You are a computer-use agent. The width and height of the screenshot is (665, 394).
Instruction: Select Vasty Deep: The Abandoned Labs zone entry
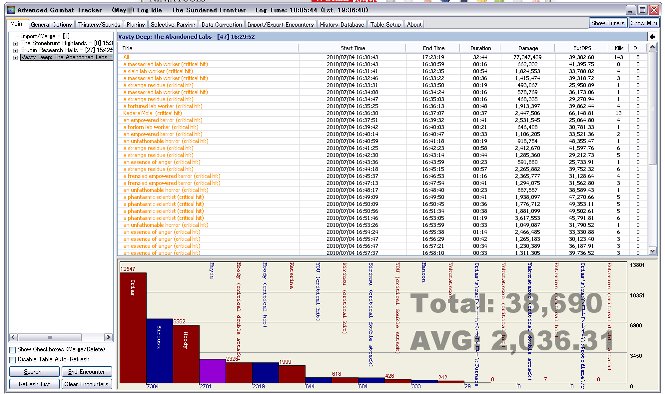point(67,57)
